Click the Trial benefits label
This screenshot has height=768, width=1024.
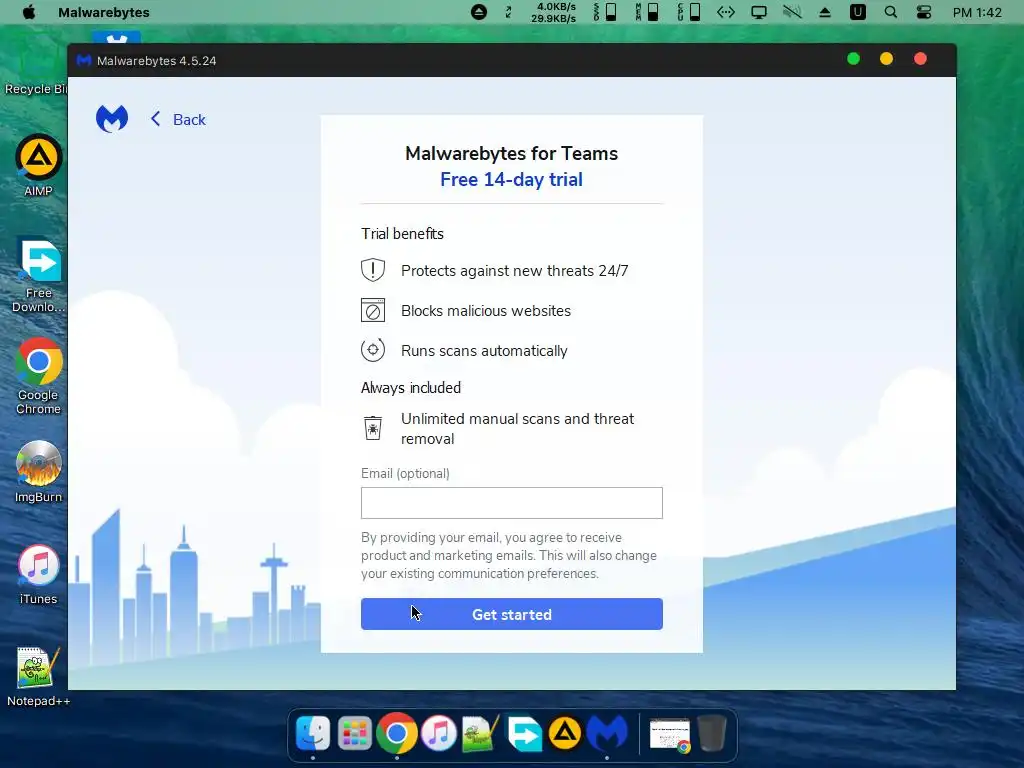[402, 234]
